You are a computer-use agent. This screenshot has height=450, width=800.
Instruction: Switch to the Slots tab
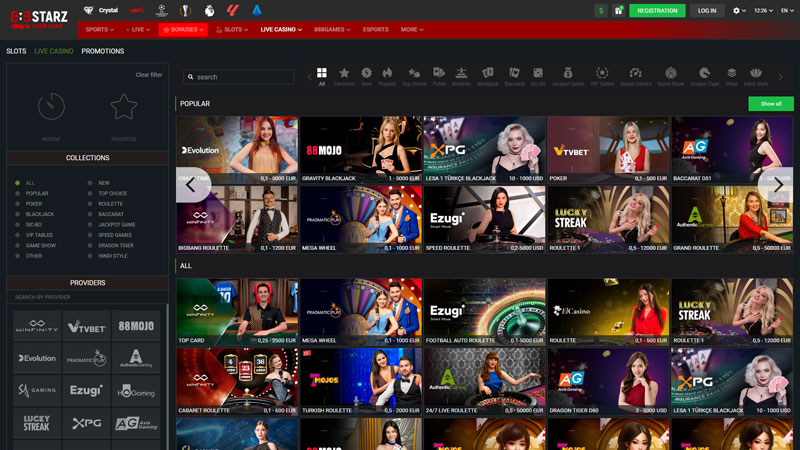[x=16, y=51]
